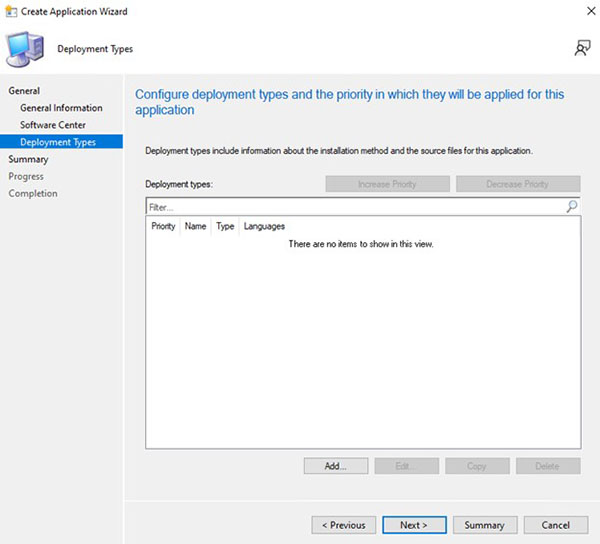This screenshot has height=544, width=600.
Task: Close the Create Application Wizard window
Action: (x=581, y=10)
